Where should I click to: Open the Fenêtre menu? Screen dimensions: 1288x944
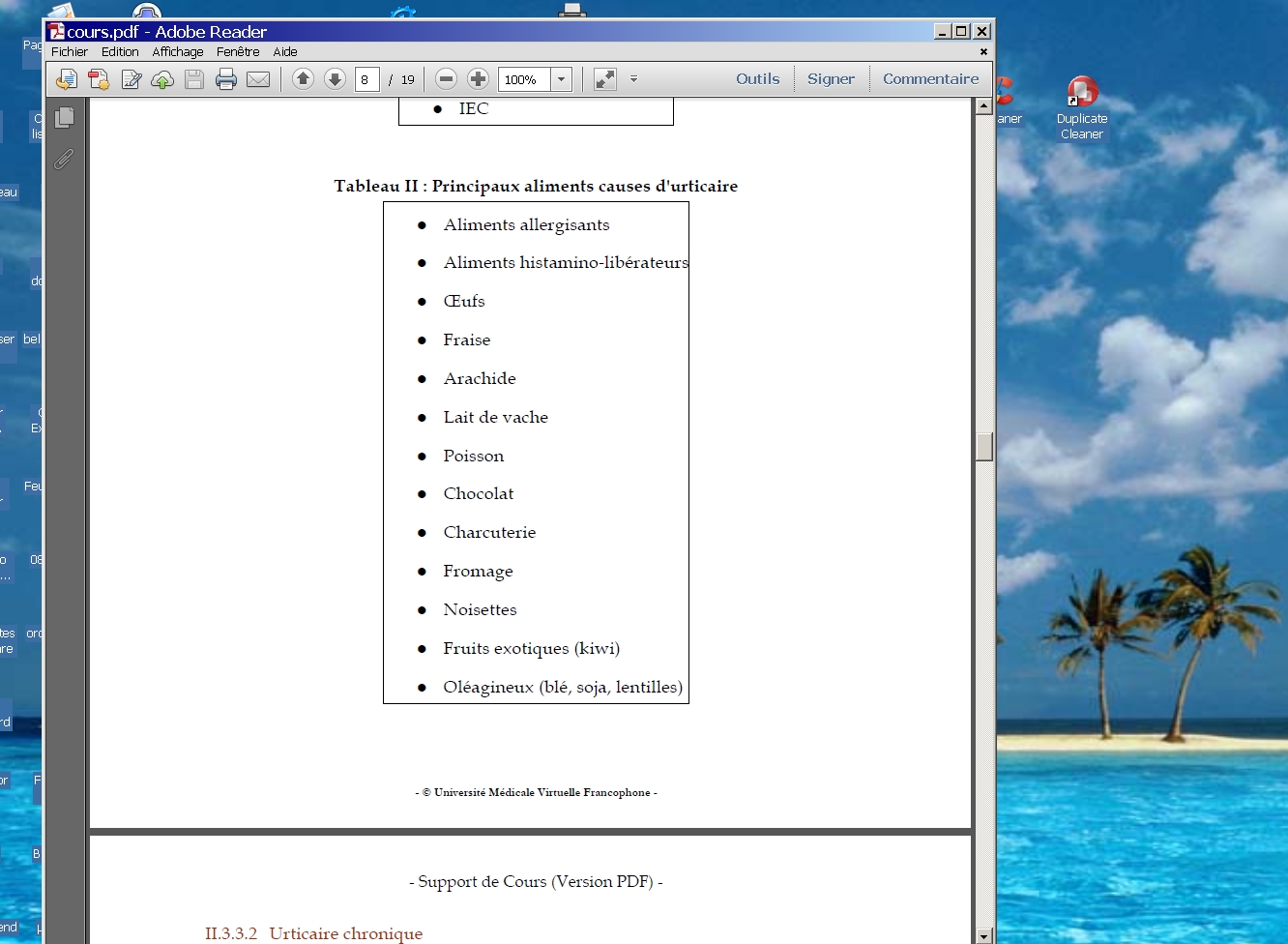(238, 52)
